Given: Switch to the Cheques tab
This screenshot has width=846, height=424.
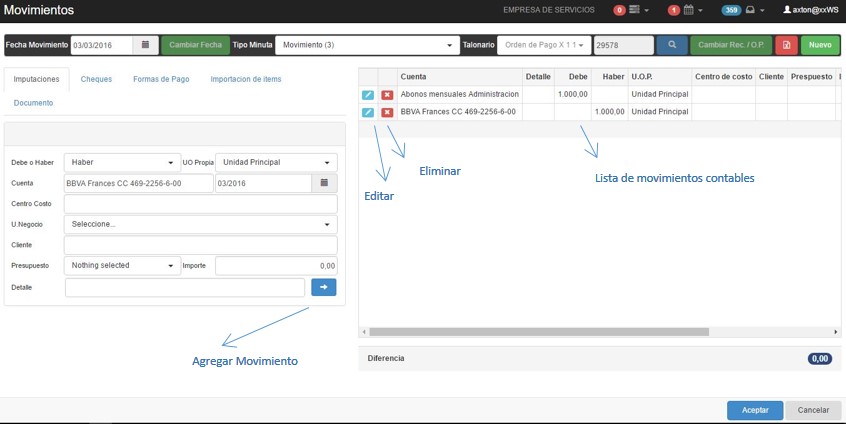Looking at the screenshot, I should tap(96, 79).
